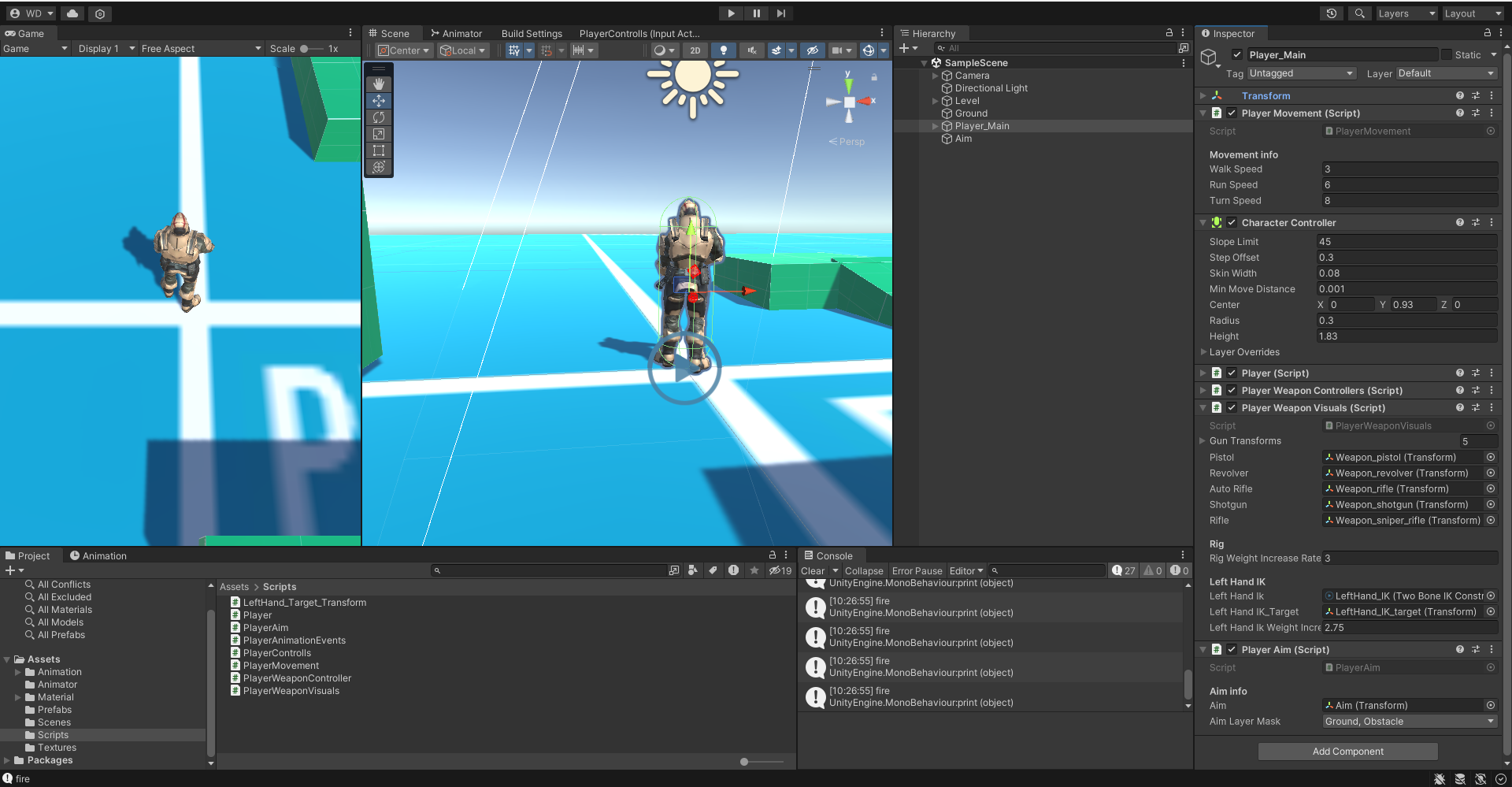
Task: Expand the Camera object in the Hierarchy
Action: 936,76
